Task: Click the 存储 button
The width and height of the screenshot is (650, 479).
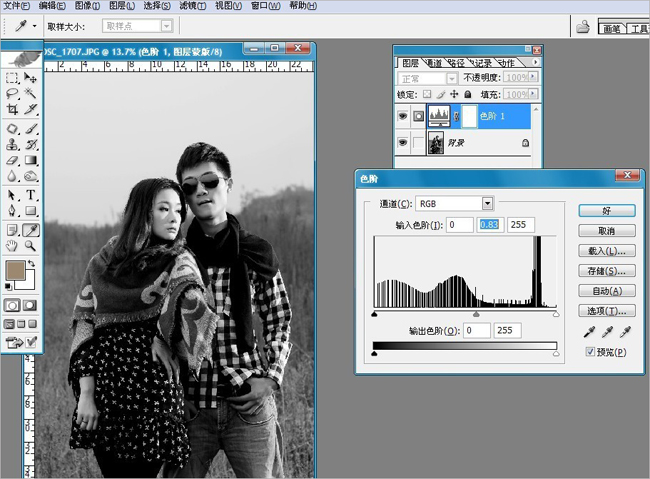Action: [606, 271]
